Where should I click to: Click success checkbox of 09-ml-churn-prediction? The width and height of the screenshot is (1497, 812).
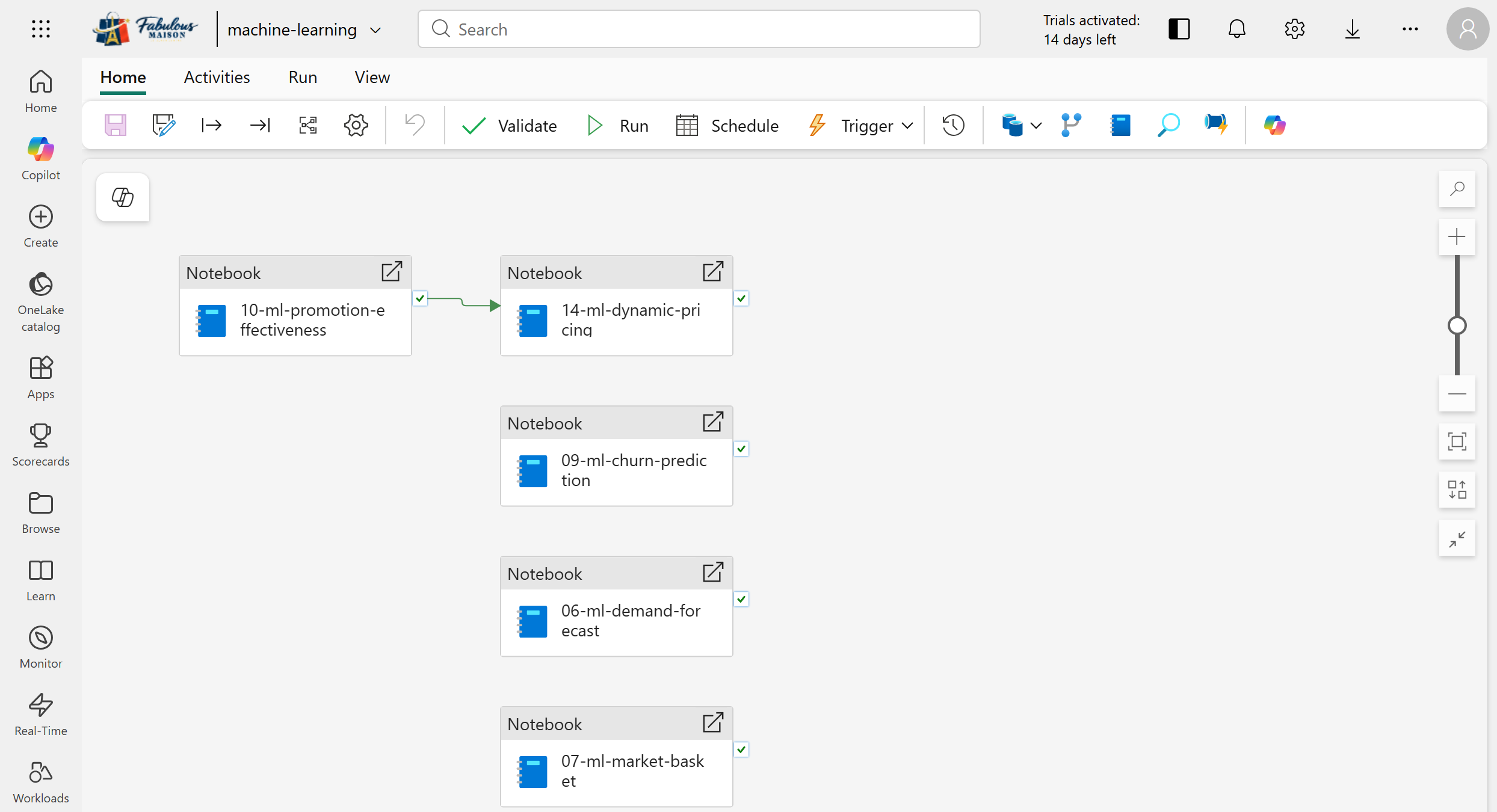tap(741, 449)
